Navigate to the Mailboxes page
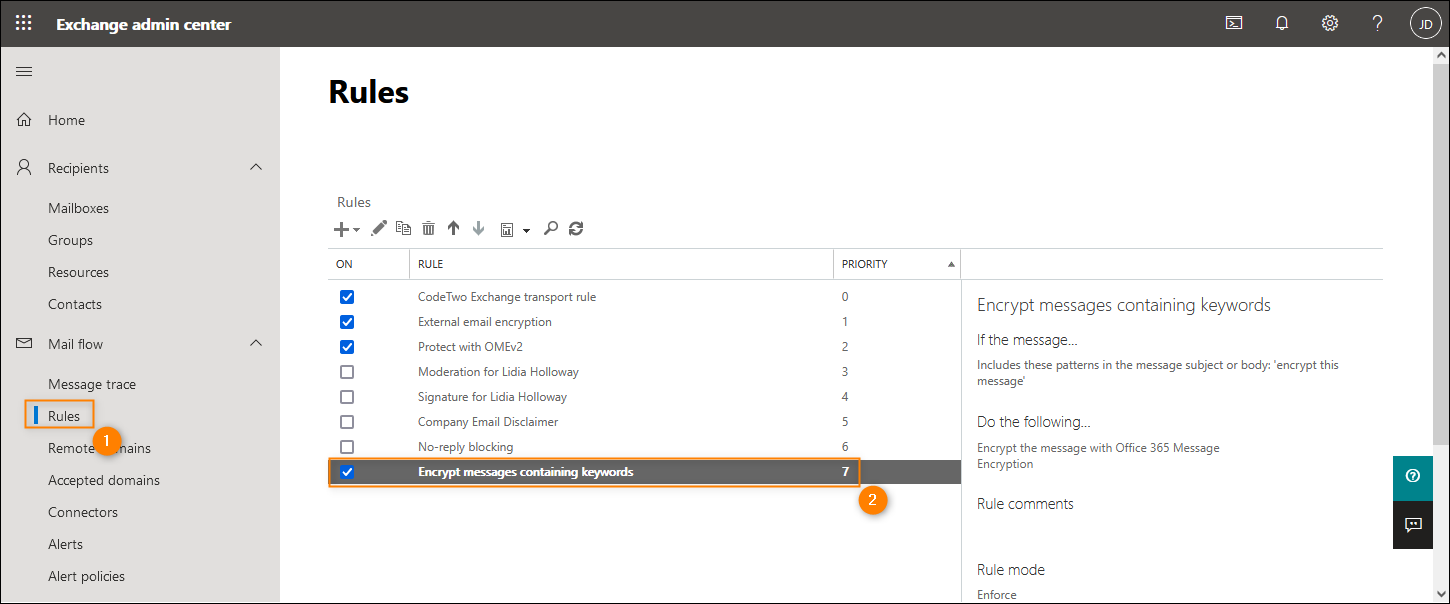Image resolution: width=1450 pixels, height=604 pixels. (78, 207)
